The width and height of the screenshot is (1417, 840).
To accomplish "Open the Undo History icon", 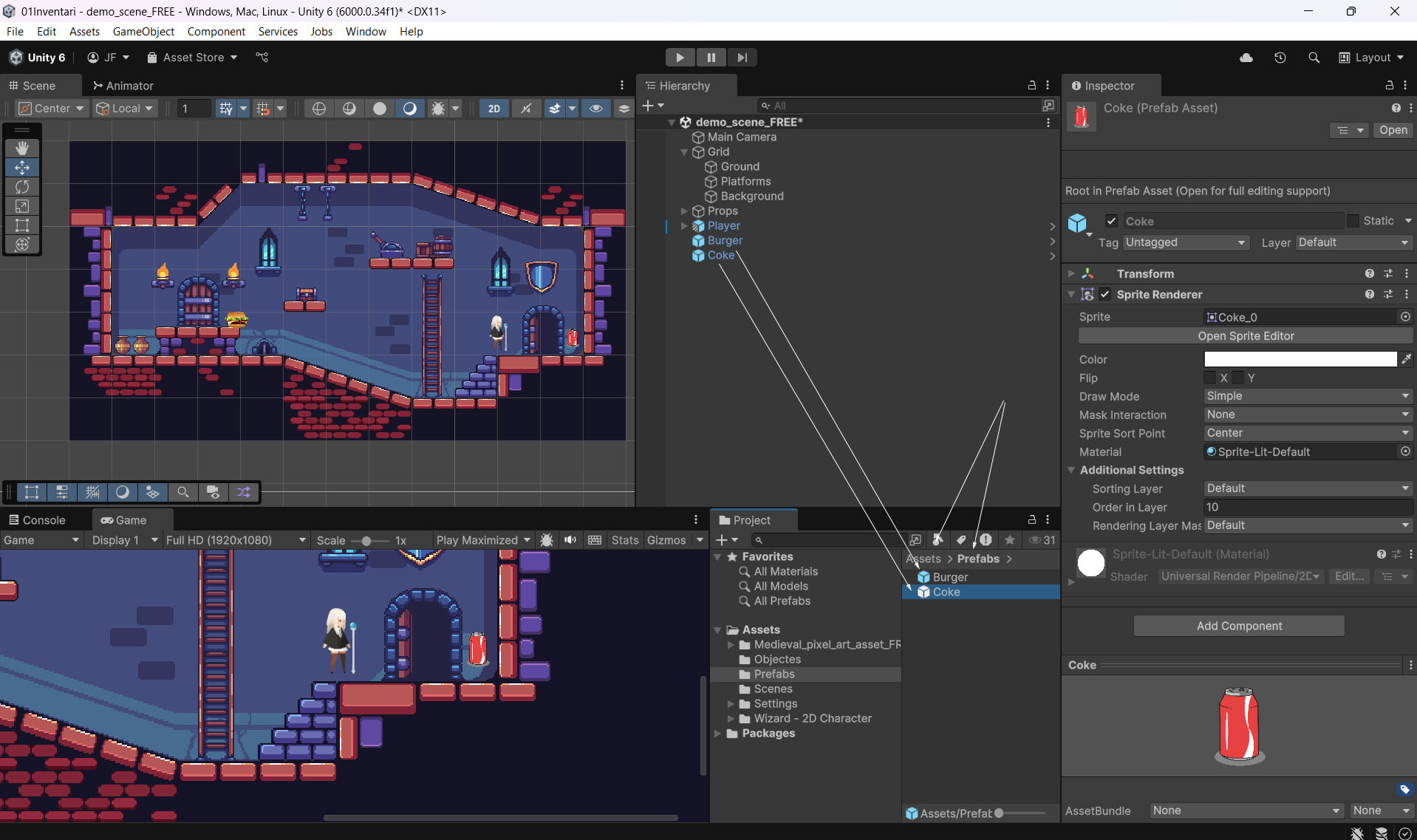I will [x=1280, y=58].
